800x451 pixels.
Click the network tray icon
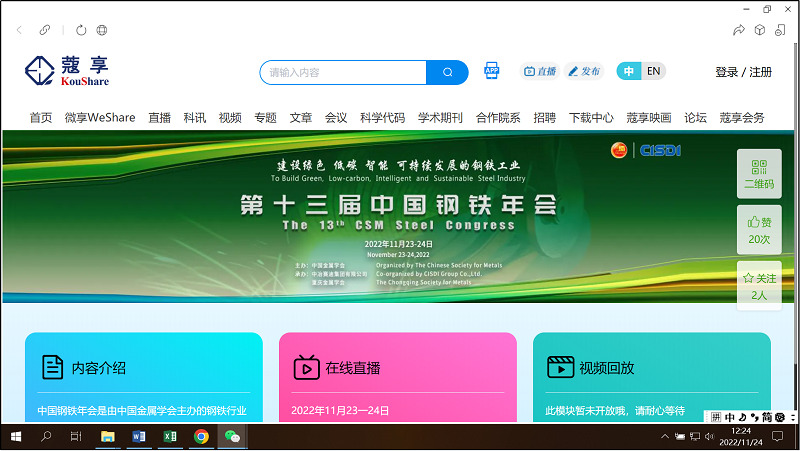point(694,437)
